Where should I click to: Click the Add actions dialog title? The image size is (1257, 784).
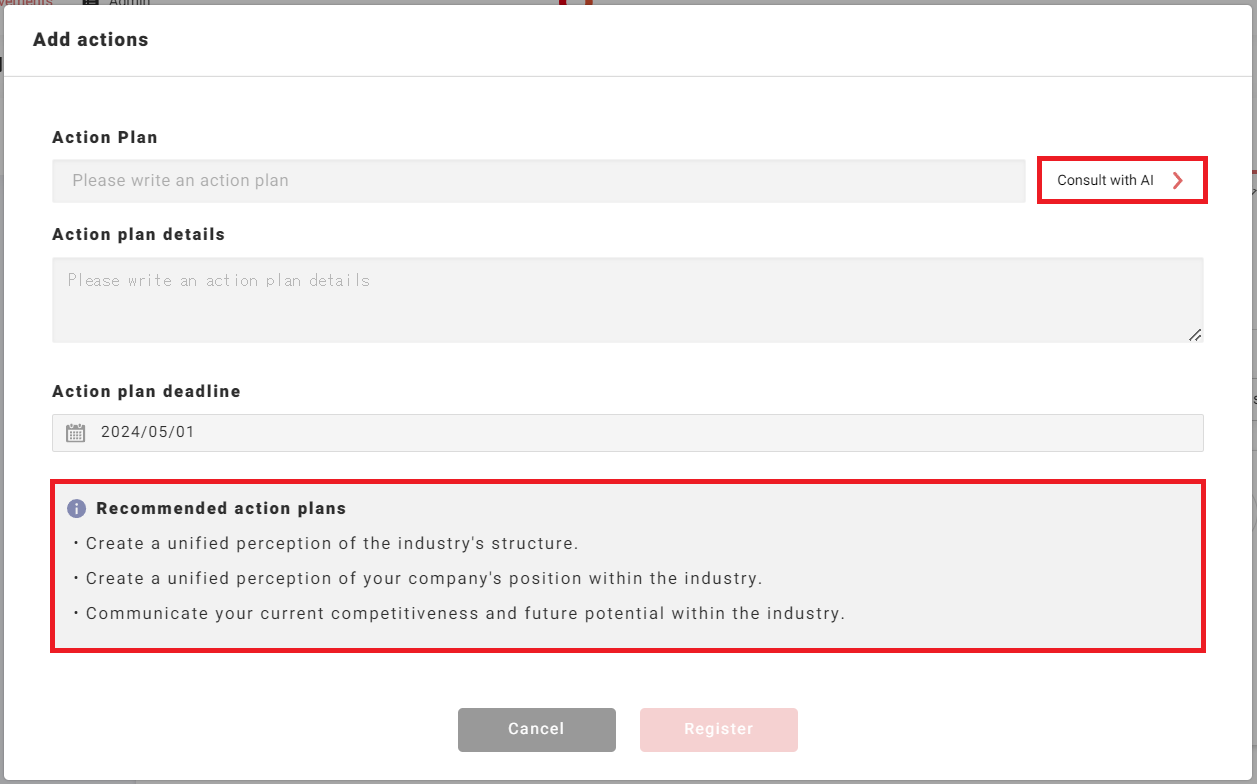tap(91, 40)
